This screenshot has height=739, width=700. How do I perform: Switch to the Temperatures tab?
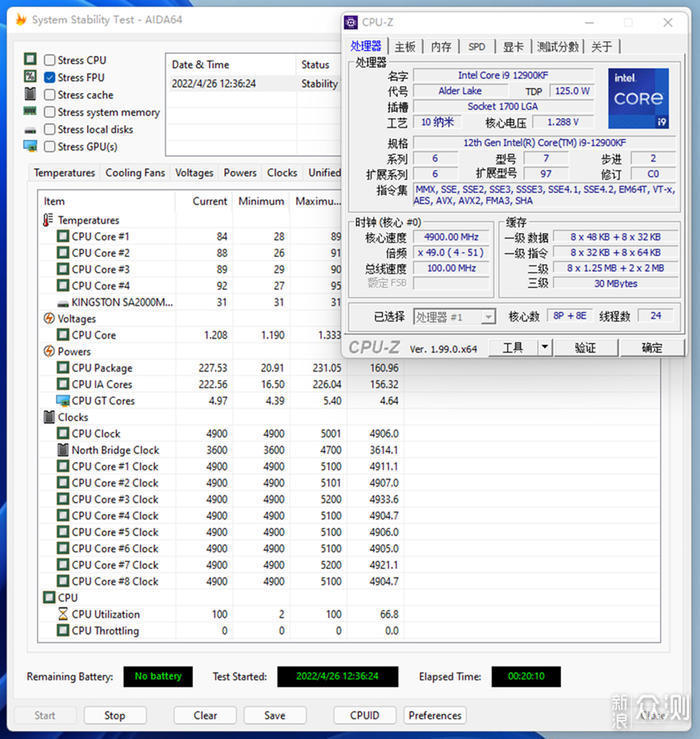tap(64, 173)
